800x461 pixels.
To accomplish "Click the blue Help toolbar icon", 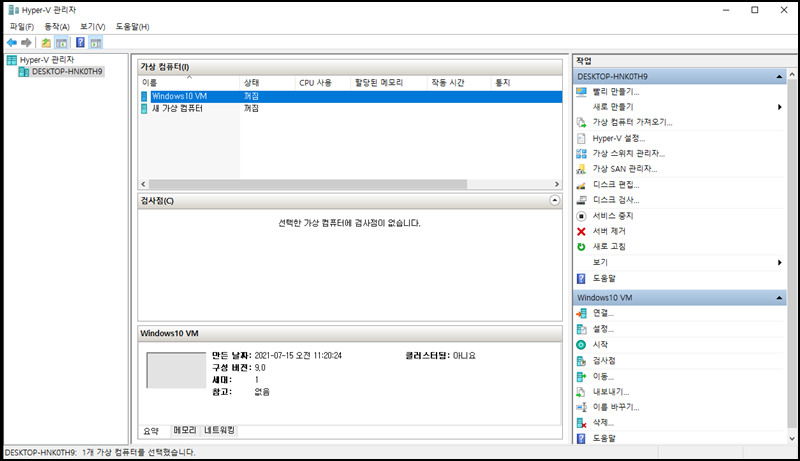I will pyautogui.click(x=80, y=43).
